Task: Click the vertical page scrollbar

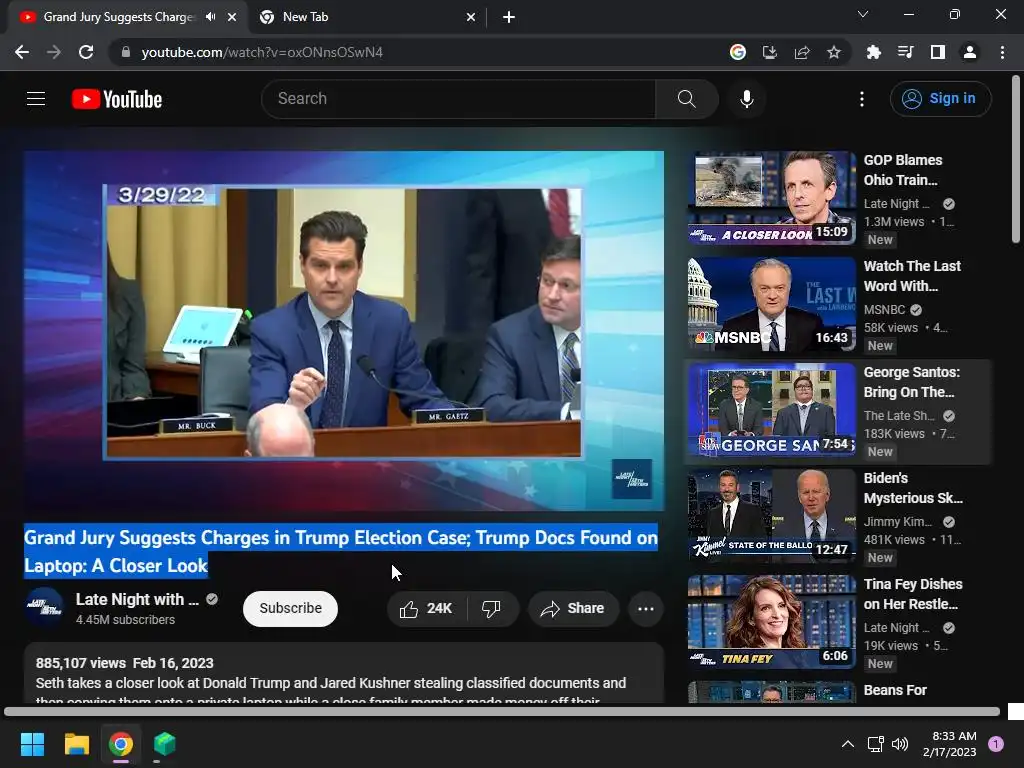Action: point(1016,159)
